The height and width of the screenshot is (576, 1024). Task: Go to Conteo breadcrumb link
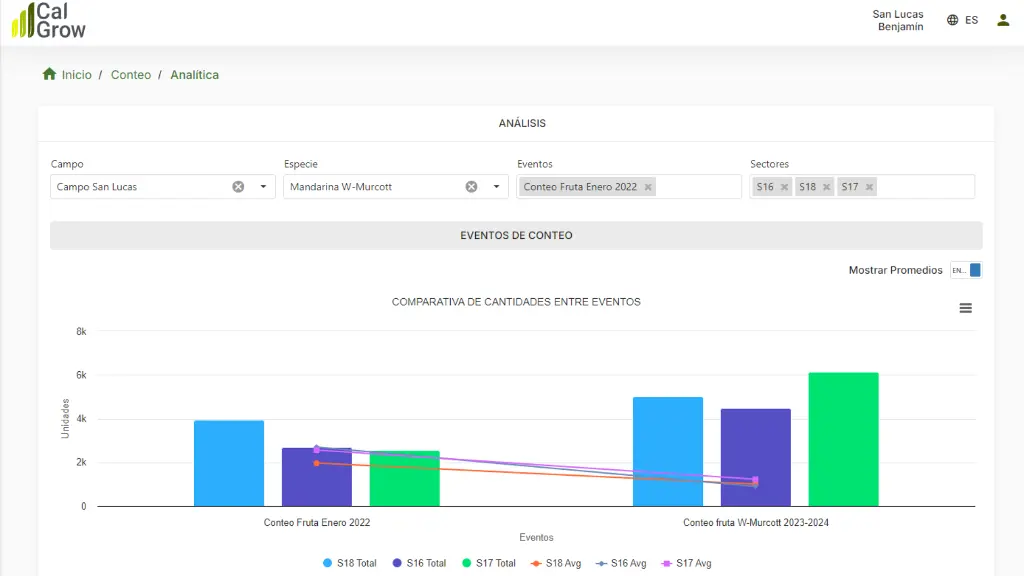pos(131,74)
